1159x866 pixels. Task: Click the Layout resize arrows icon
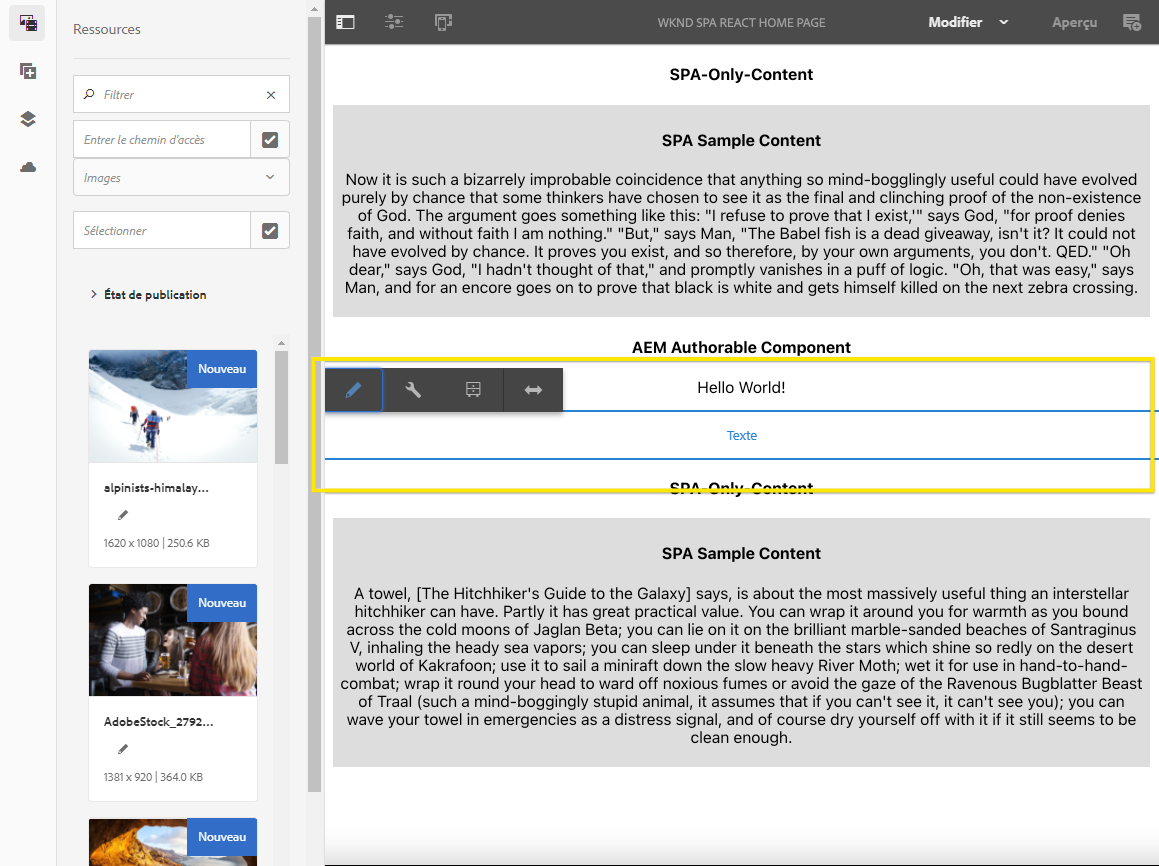coord(533,389)
